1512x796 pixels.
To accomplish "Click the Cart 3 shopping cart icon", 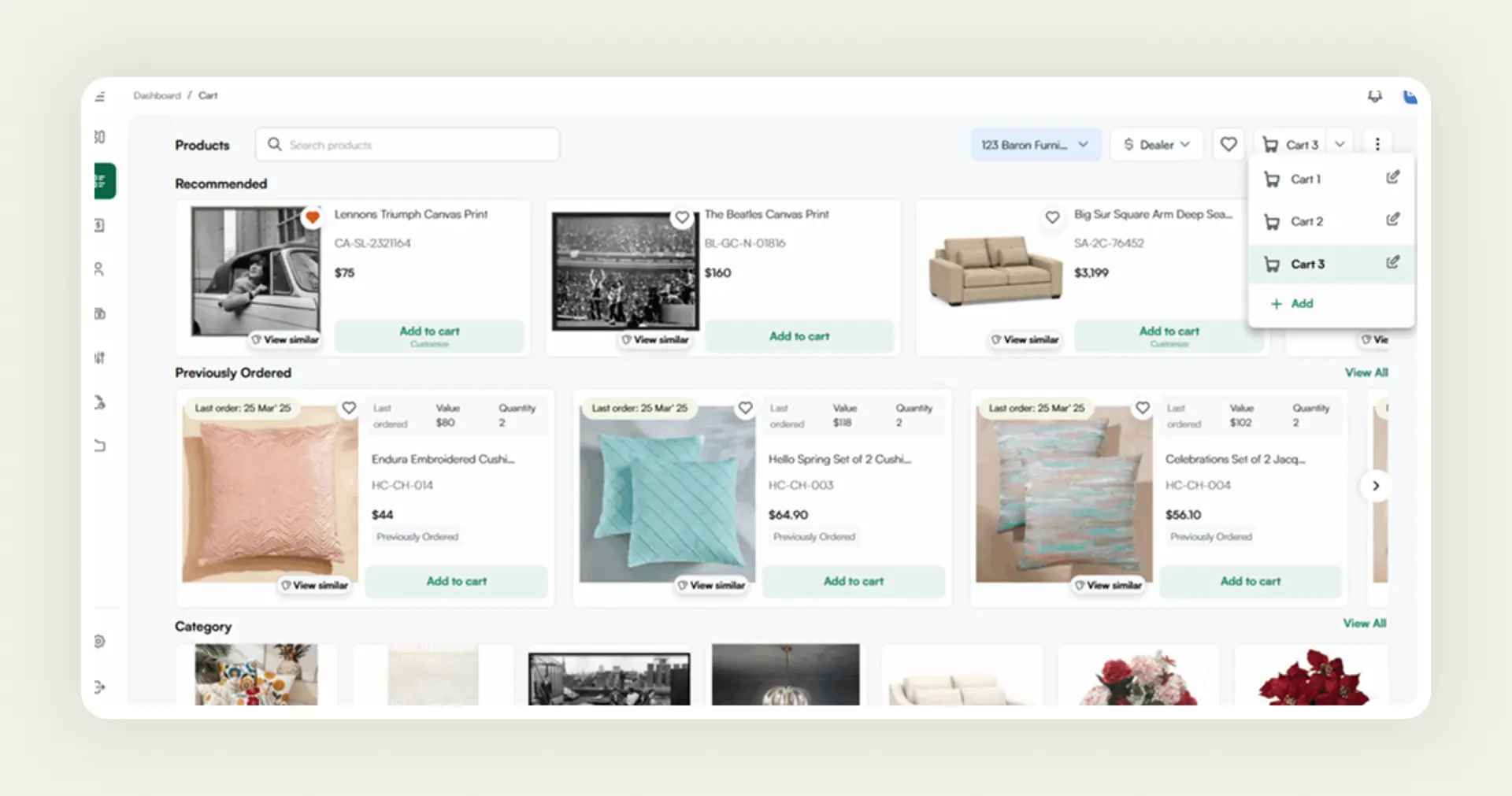I will [1269, 144].
